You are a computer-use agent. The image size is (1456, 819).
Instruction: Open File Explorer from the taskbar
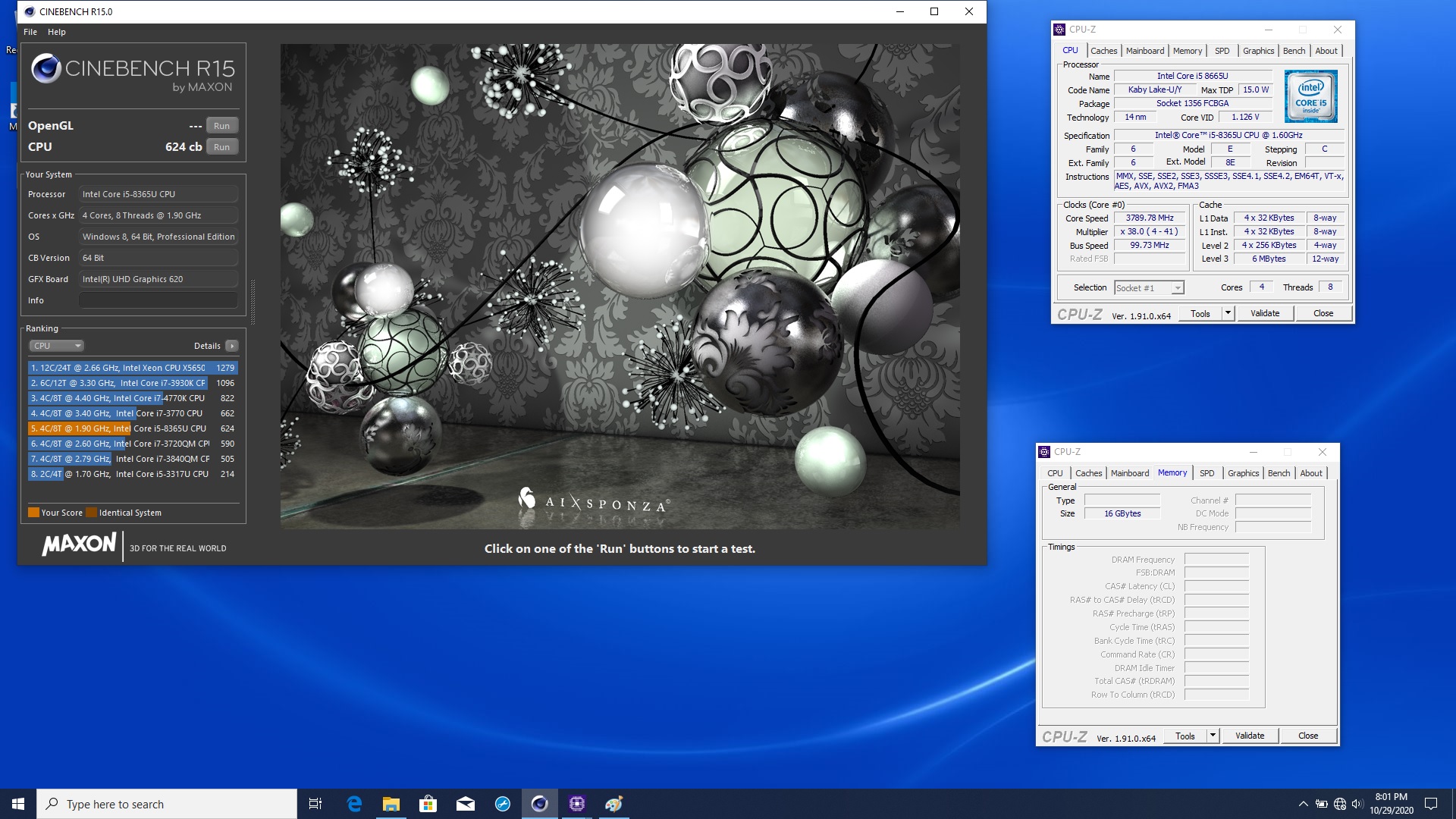click(x=391, y=804)
